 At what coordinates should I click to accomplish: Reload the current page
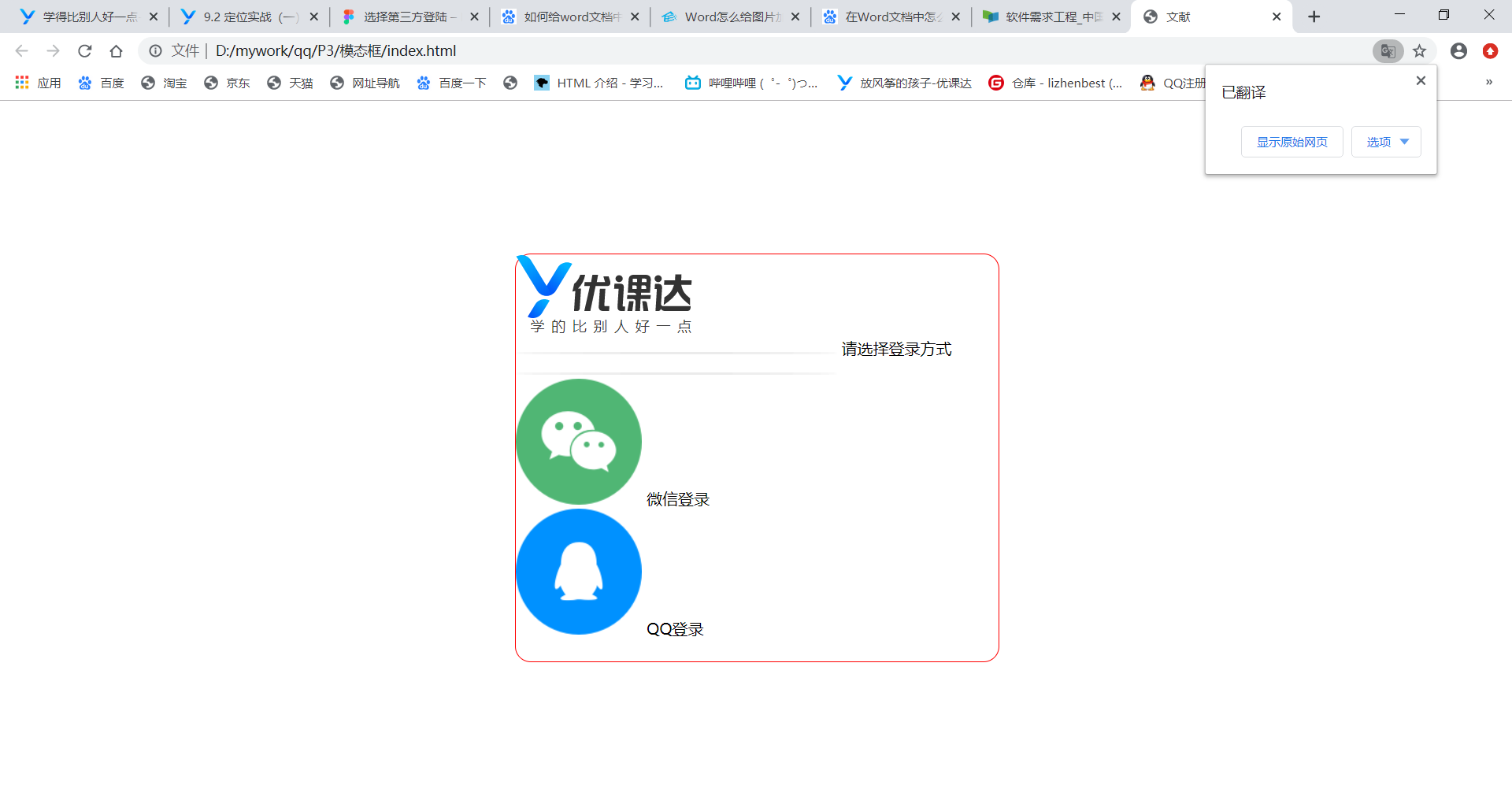point(84,51)
